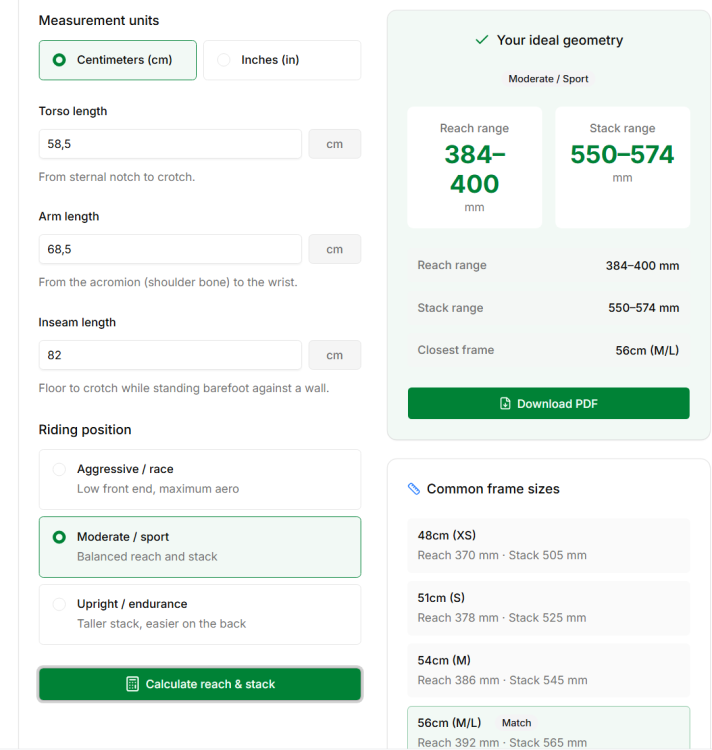Click the 56cm (M/L) Match frame card
Viewport: 712px width, 750px height.
coord(548,728)
